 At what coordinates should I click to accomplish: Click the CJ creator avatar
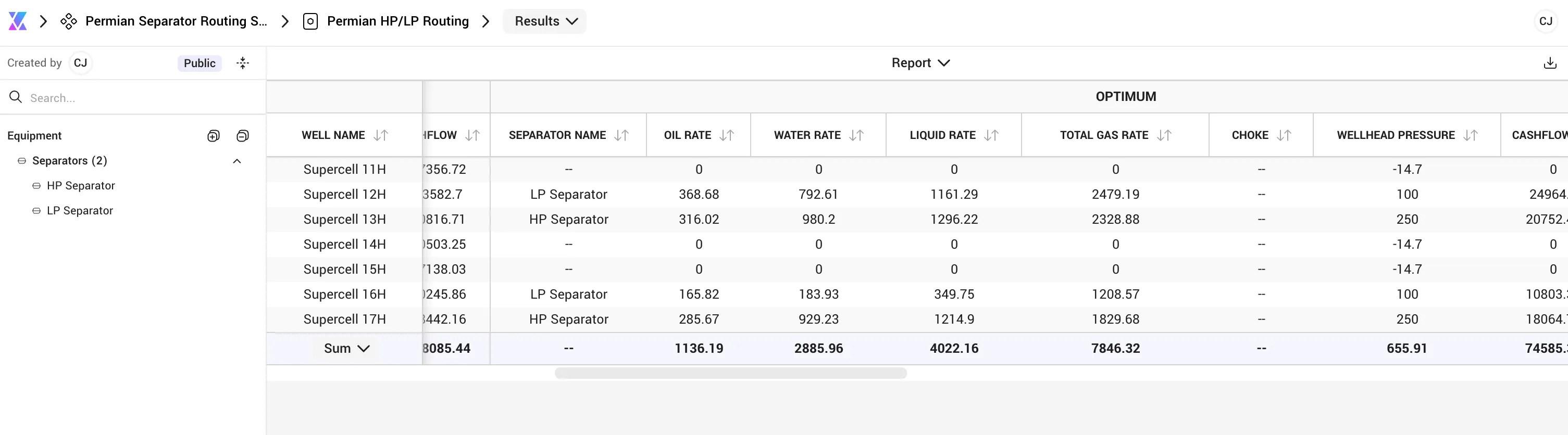(80, 63)
